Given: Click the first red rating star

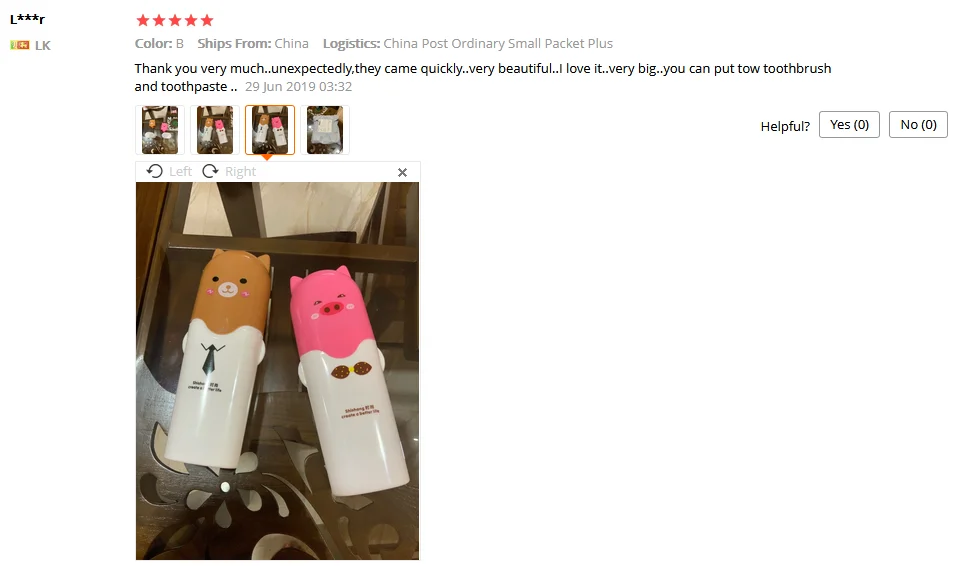Looking at the screenshot, I should pos(143,21).
